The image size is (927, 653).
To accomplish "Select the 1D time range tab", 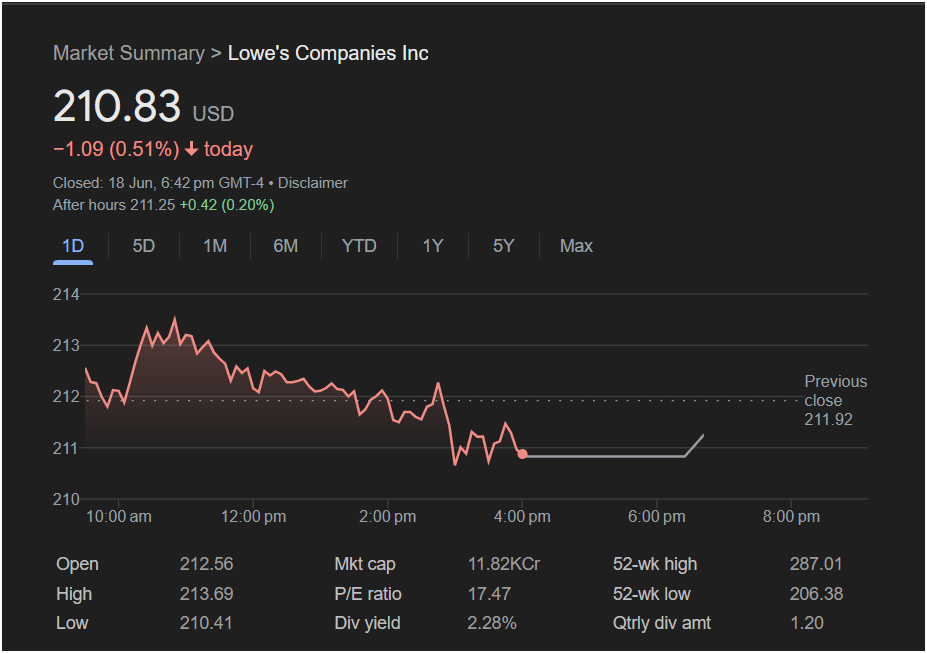I will (x=73, y=246).
